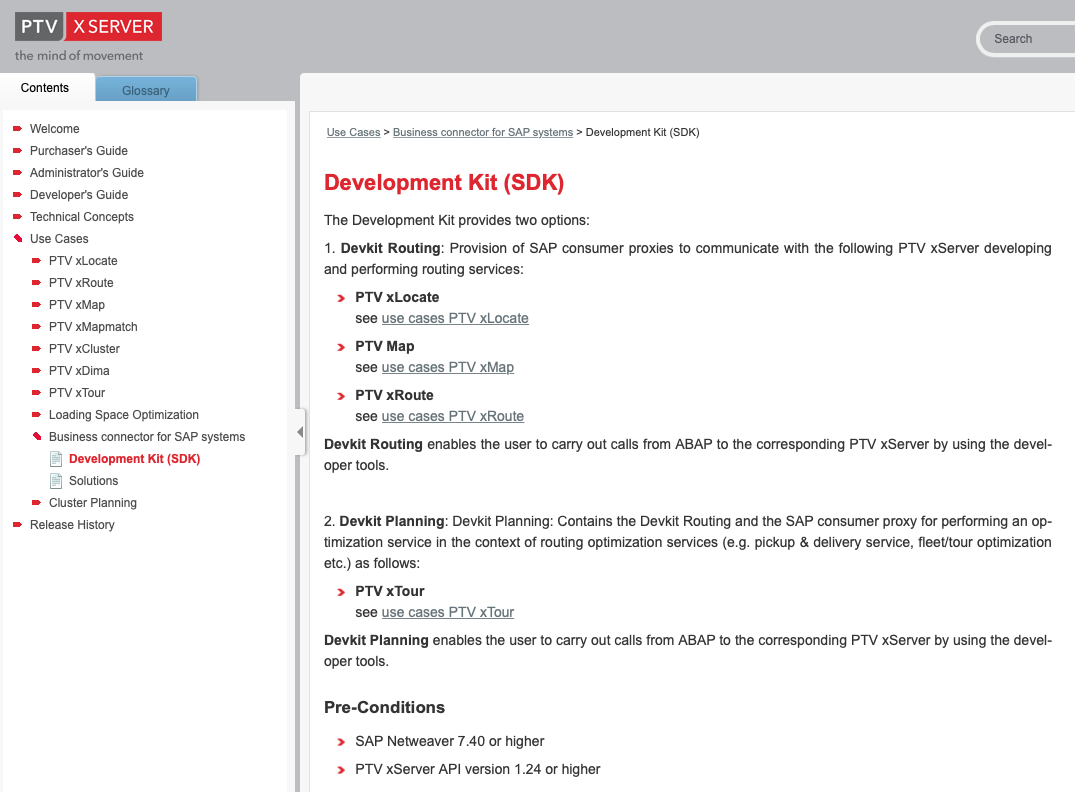1075x792 pixels.
Task: Open the 'use cases PTV xLocate' link
Action: 455,318
